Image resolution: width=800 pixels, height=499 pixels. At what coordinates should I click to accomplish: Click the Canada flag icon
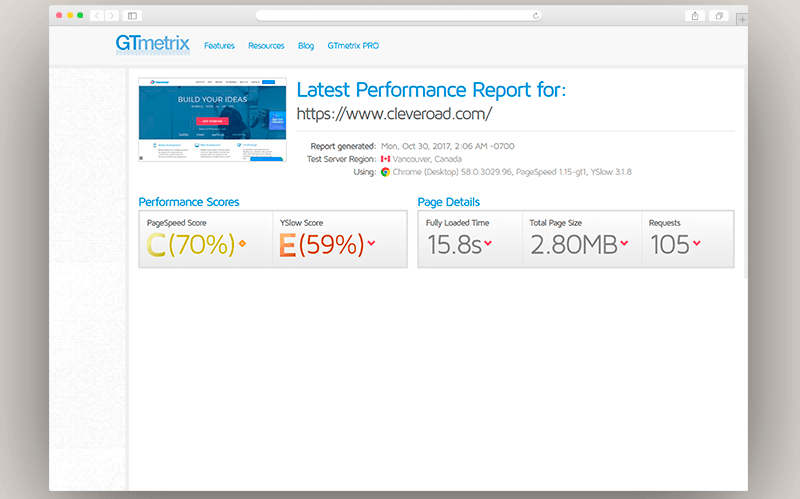(385, 159)
